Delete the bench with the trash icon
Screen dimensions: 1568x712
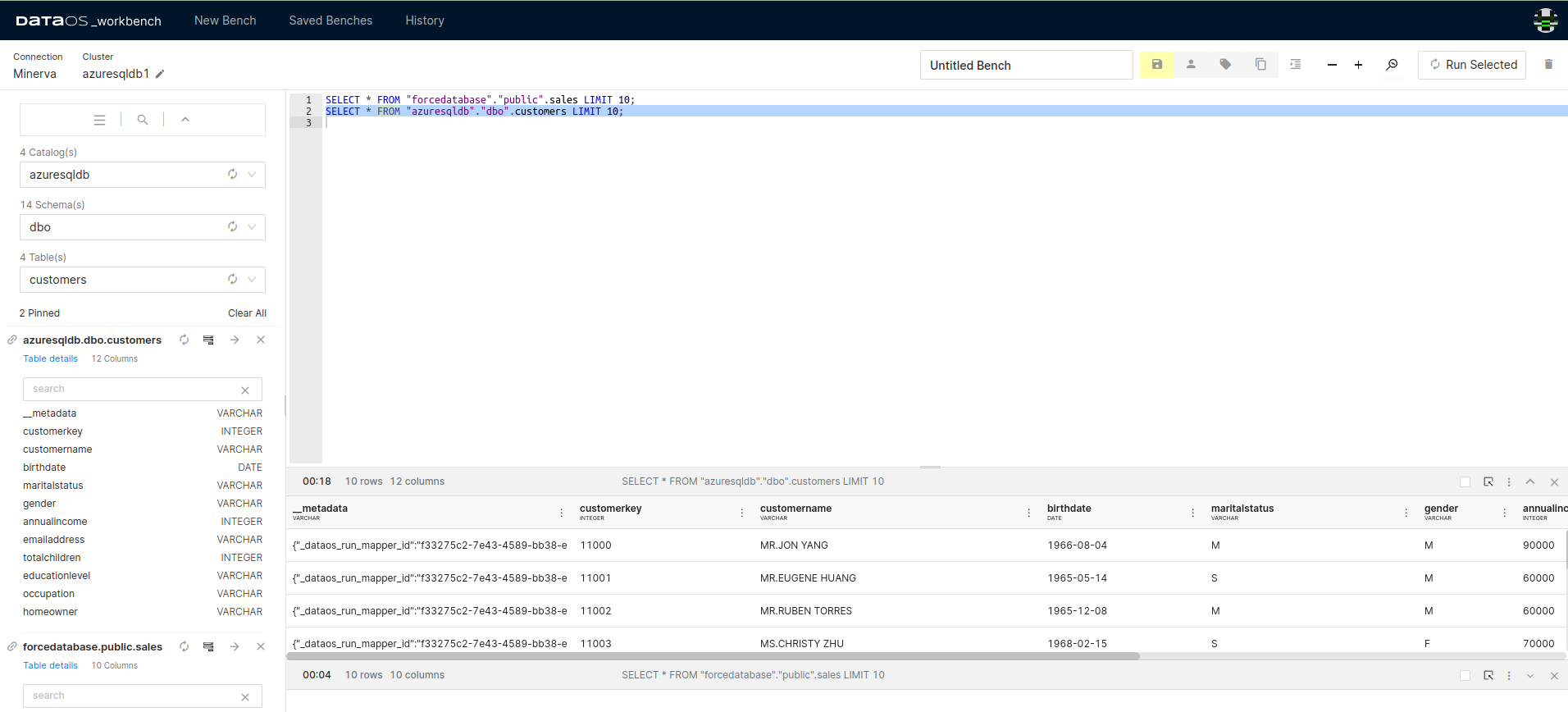coord(1548,64)
